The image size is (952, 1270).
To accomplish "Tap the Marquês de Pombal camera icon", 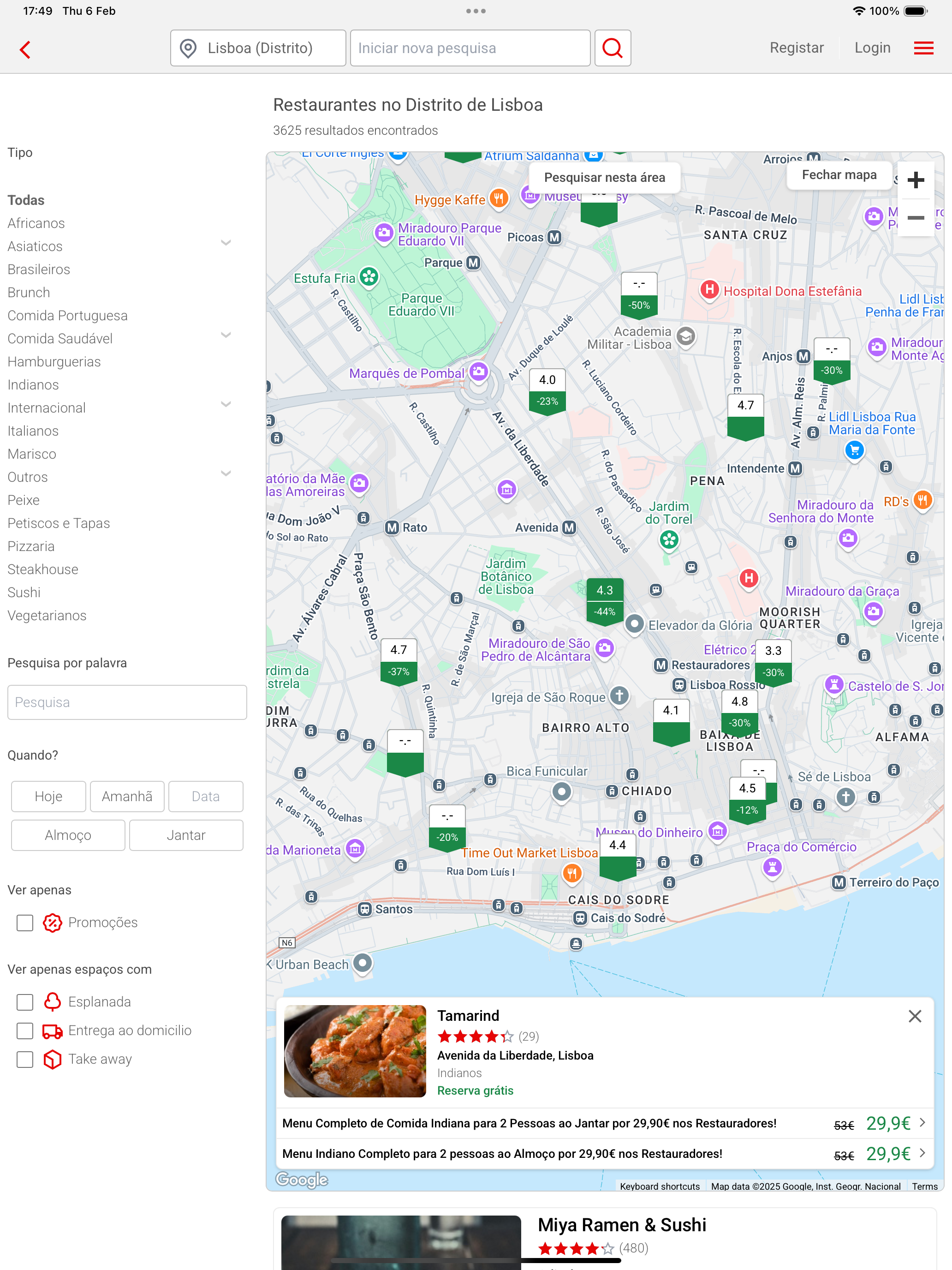I will tap(479, 371).
